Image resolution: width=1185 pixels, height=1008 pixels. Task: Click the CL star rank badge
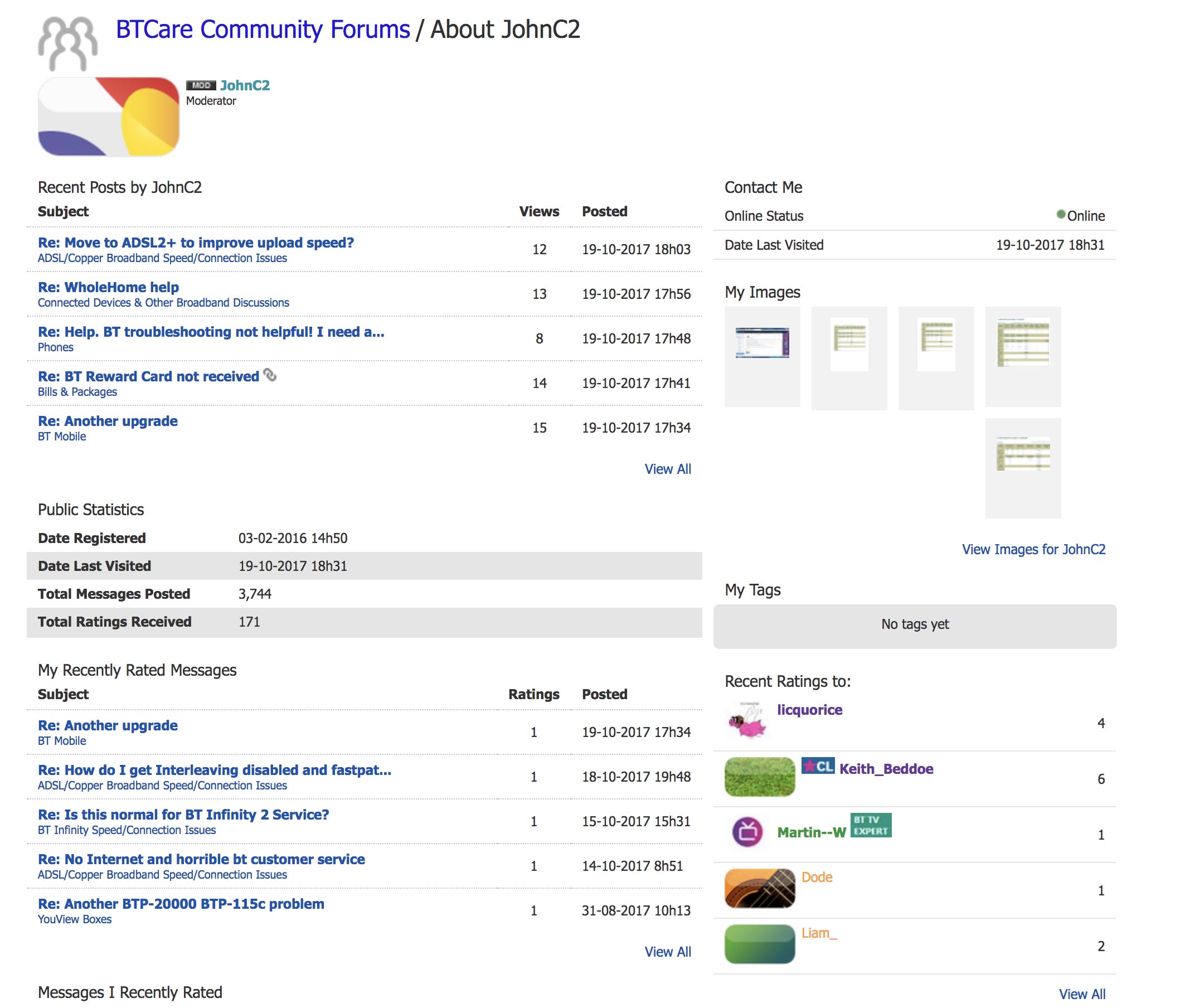[x=818, y=765]
